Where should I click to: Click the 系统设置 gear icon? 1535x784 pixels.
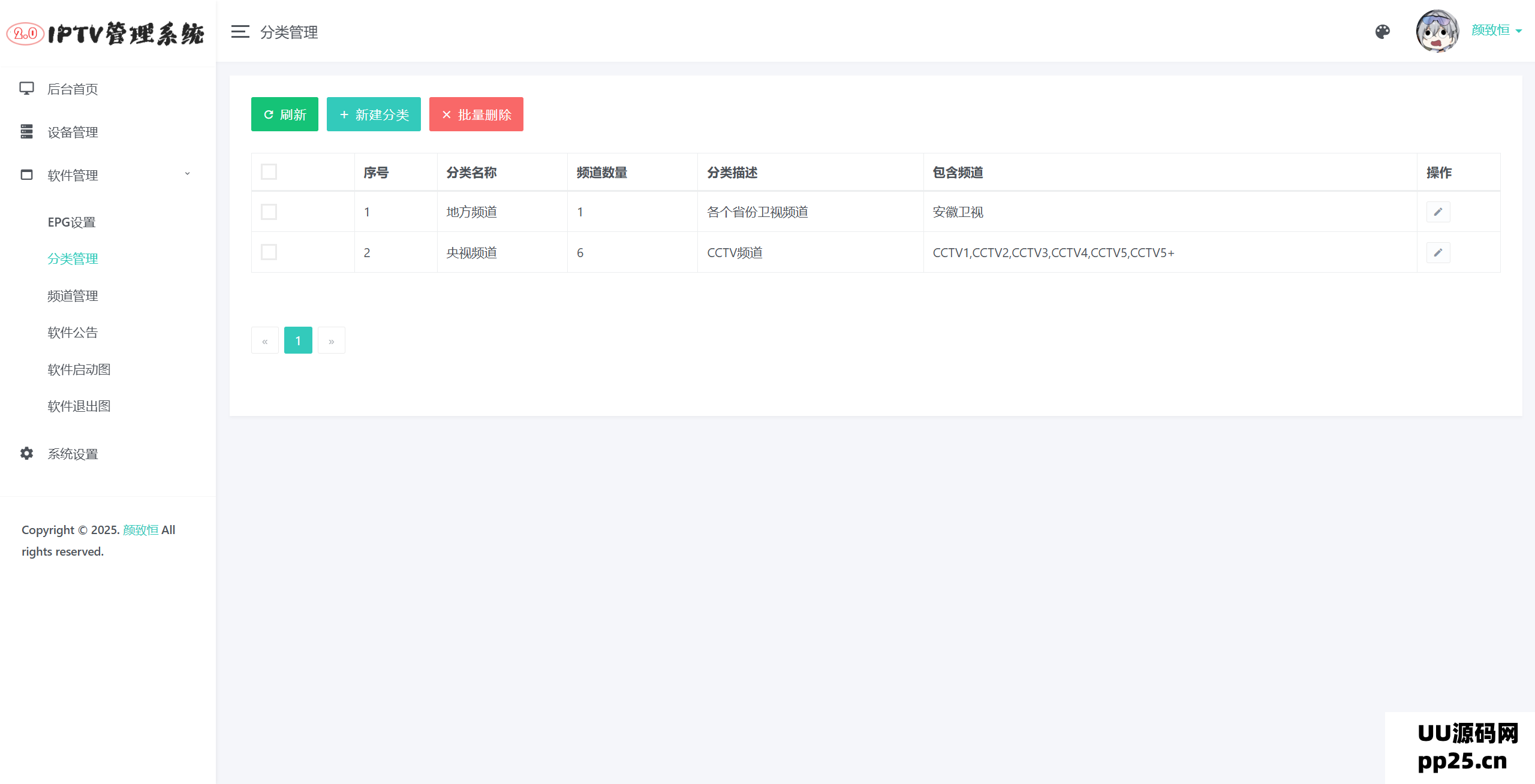(26, 454)
